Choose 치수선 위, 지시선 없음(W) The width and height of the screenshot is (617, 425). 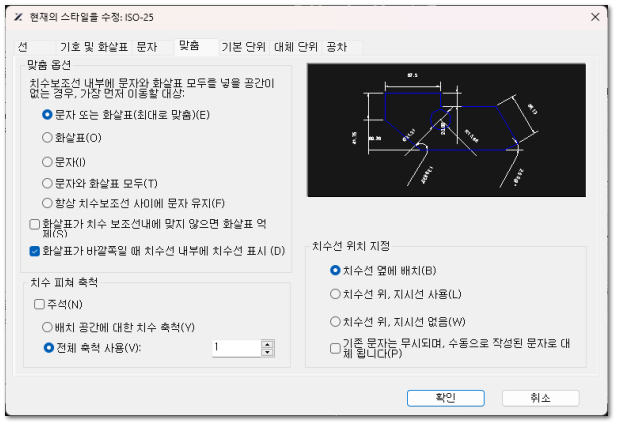(398, 322)
